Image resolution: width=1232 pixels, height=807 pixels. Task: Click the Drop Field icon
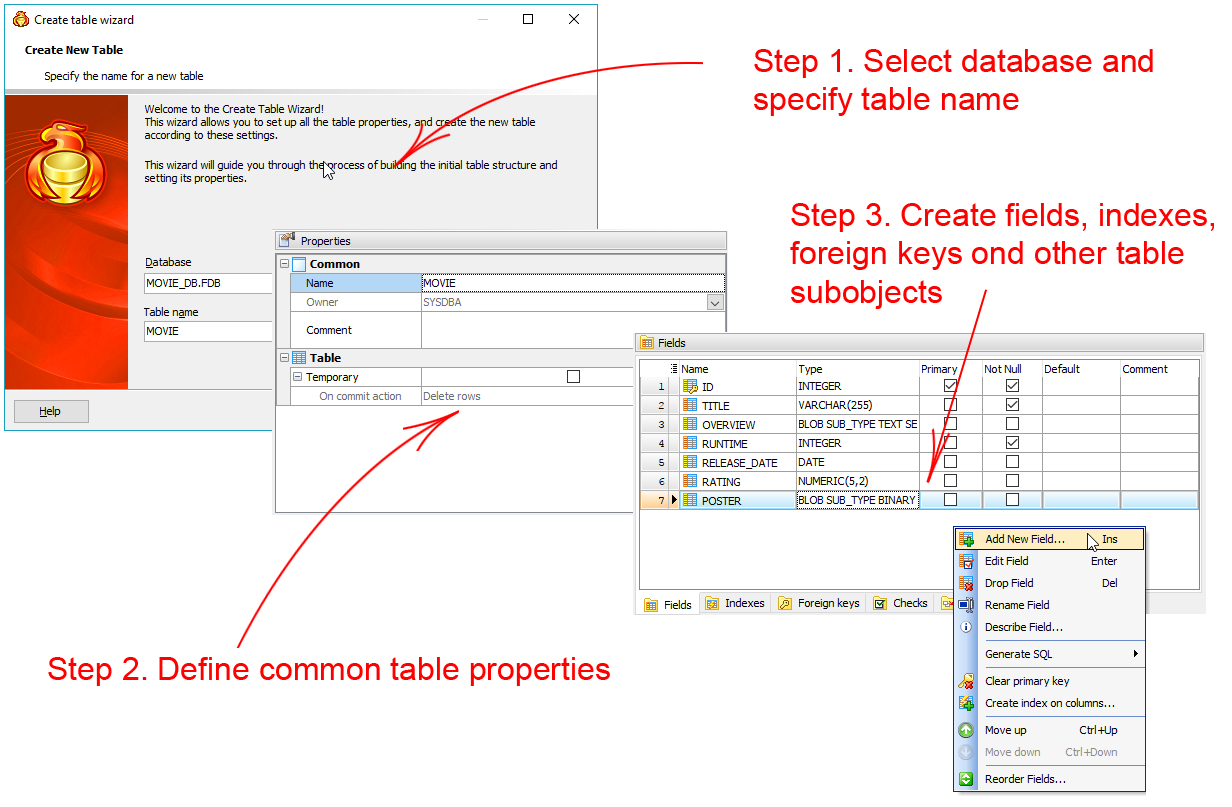point(966,583)
